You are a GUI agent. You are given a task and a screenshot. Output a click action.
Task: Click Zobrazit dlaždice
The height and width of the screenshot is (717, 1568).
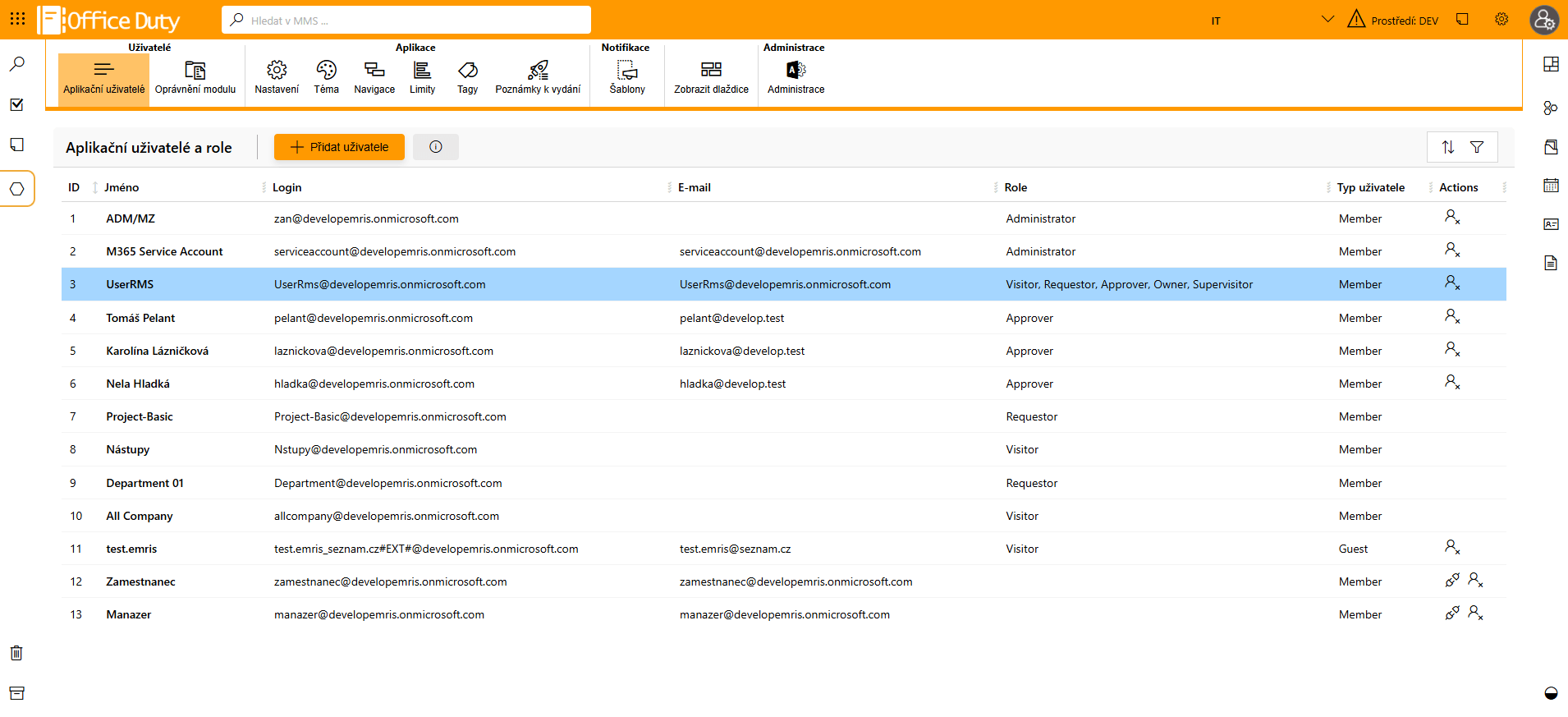click(x=712, y=79)
